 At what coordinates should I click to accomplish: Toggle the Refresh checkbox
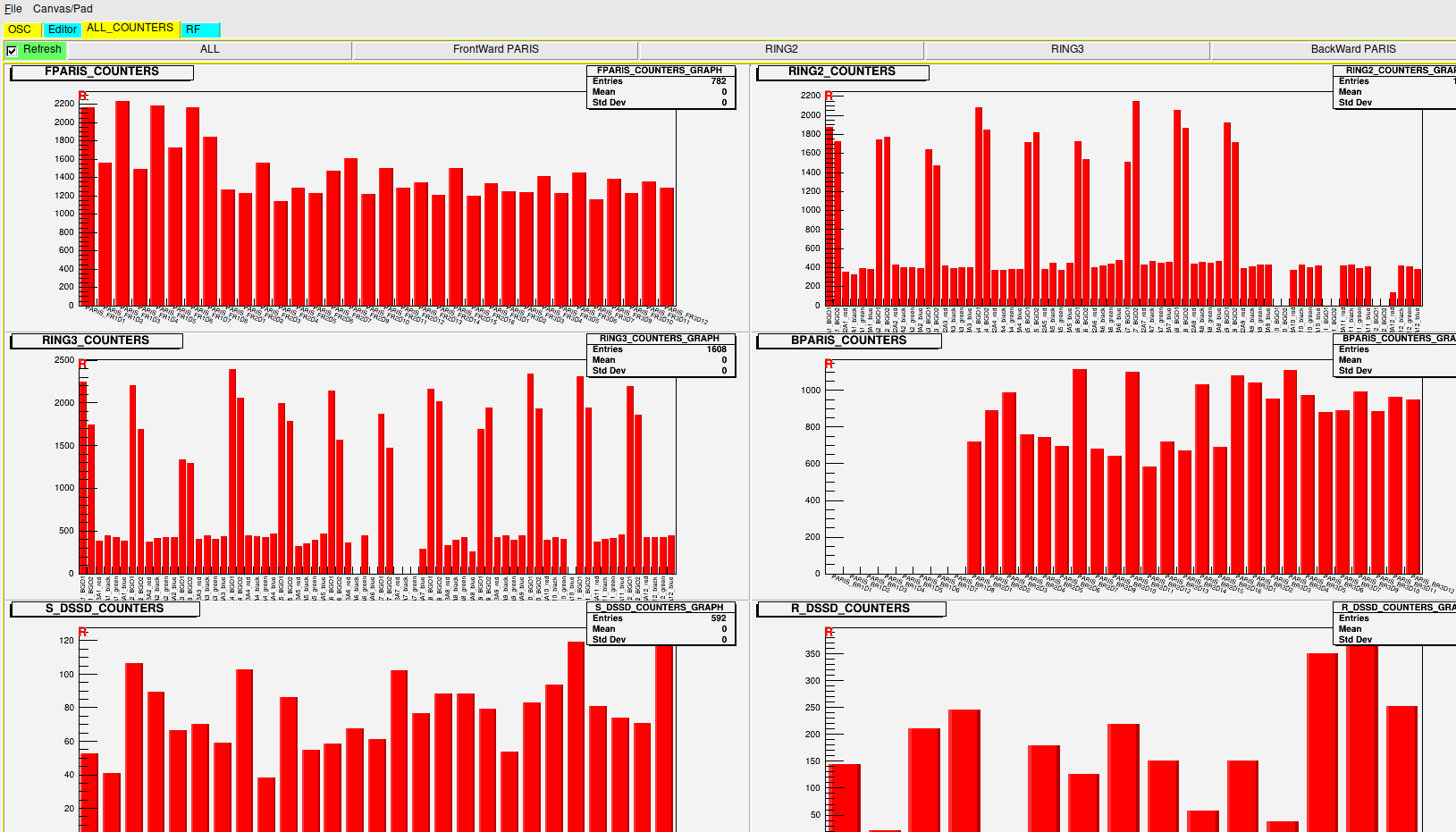(13, 50)
